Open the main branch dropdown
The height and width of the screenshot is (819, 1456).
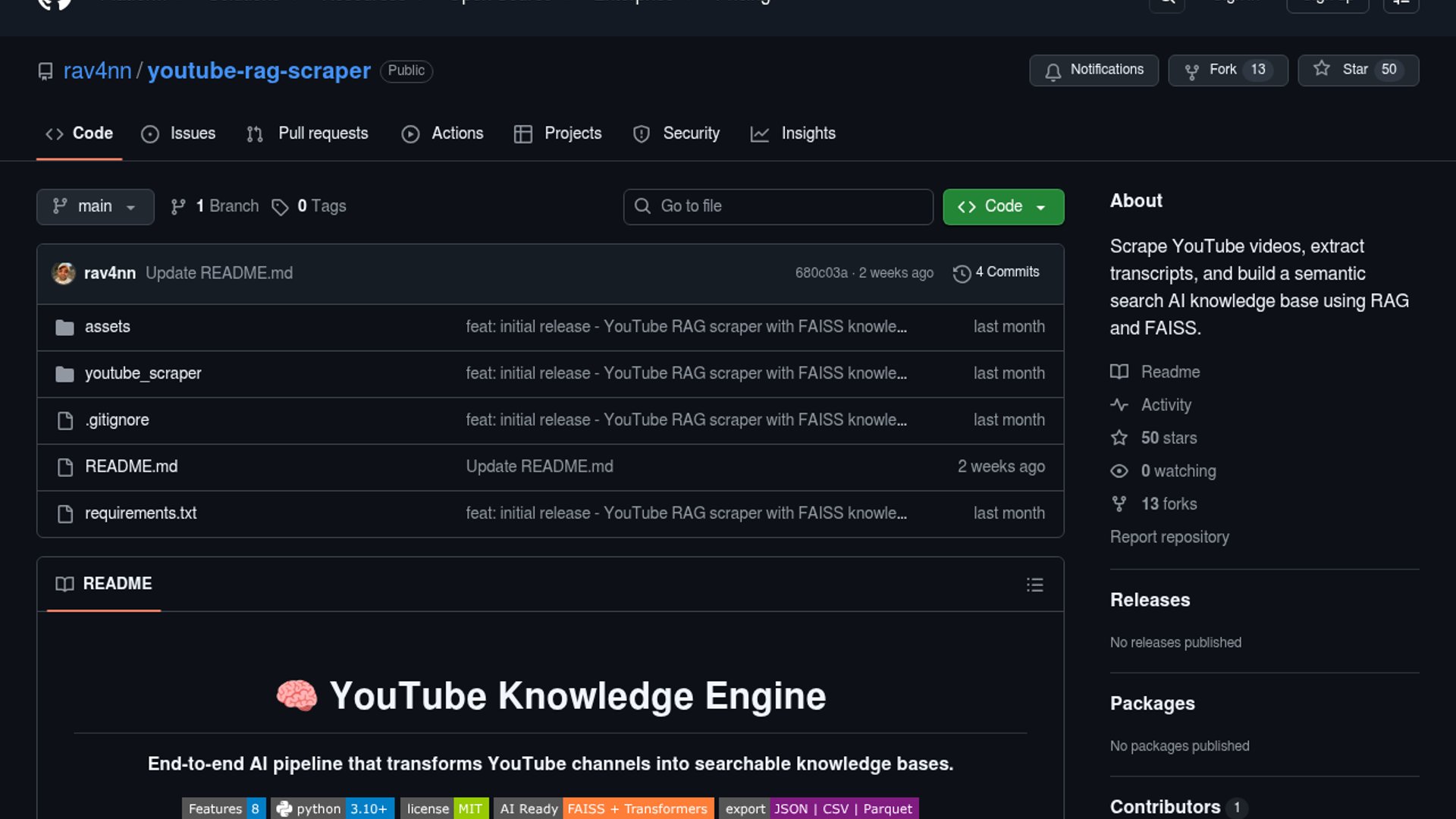coord(95,206)
